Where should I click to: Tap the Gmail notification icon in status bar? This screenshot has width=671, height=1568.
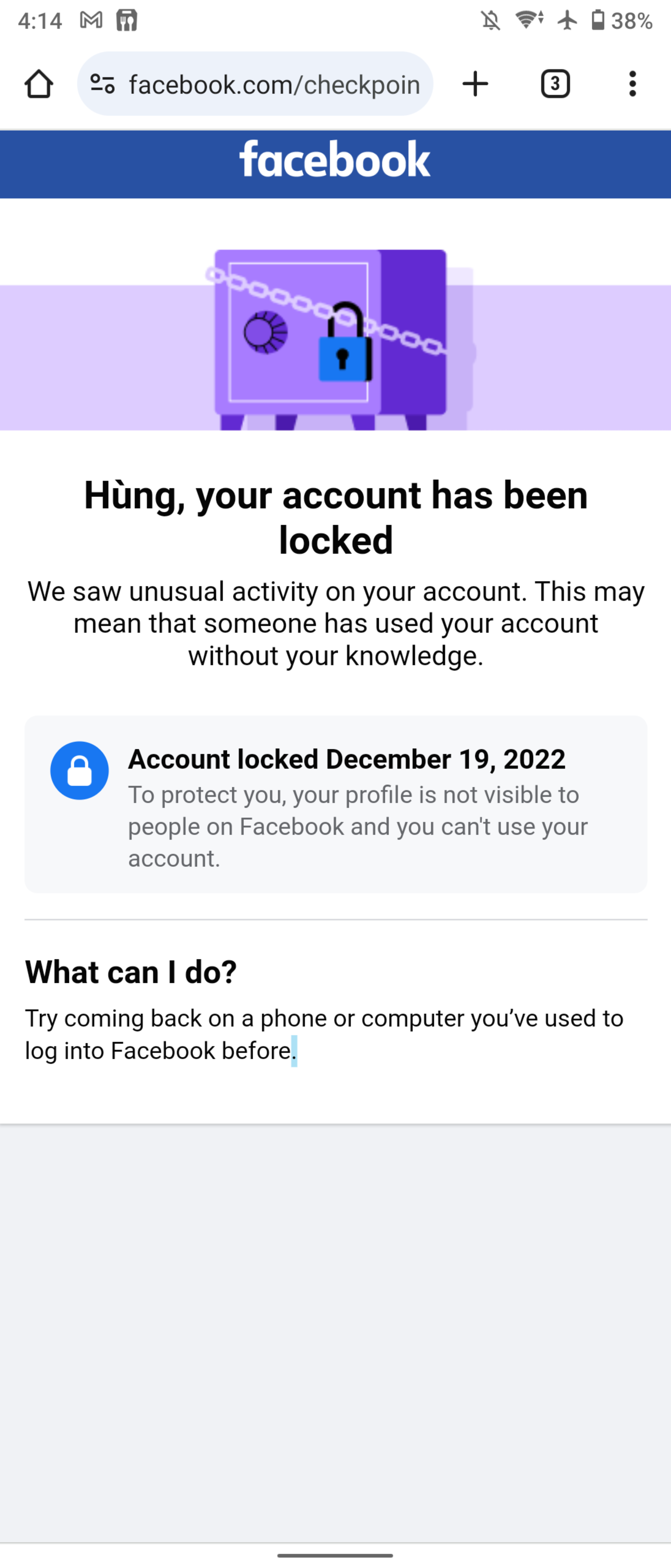coord(91,21)
